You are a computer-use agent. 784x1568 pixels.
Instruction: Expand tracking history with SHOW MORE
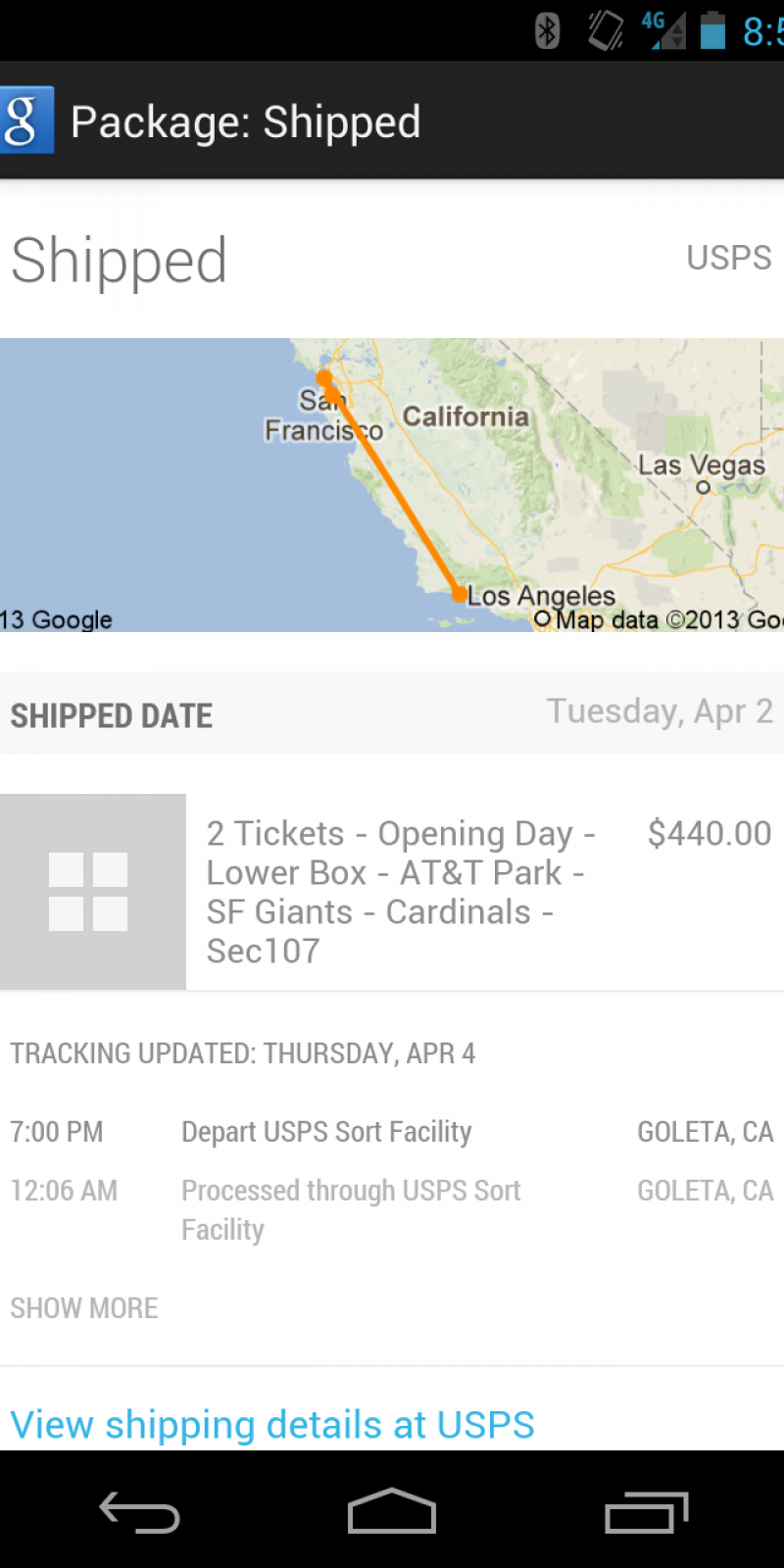(x=84, y=1308)
